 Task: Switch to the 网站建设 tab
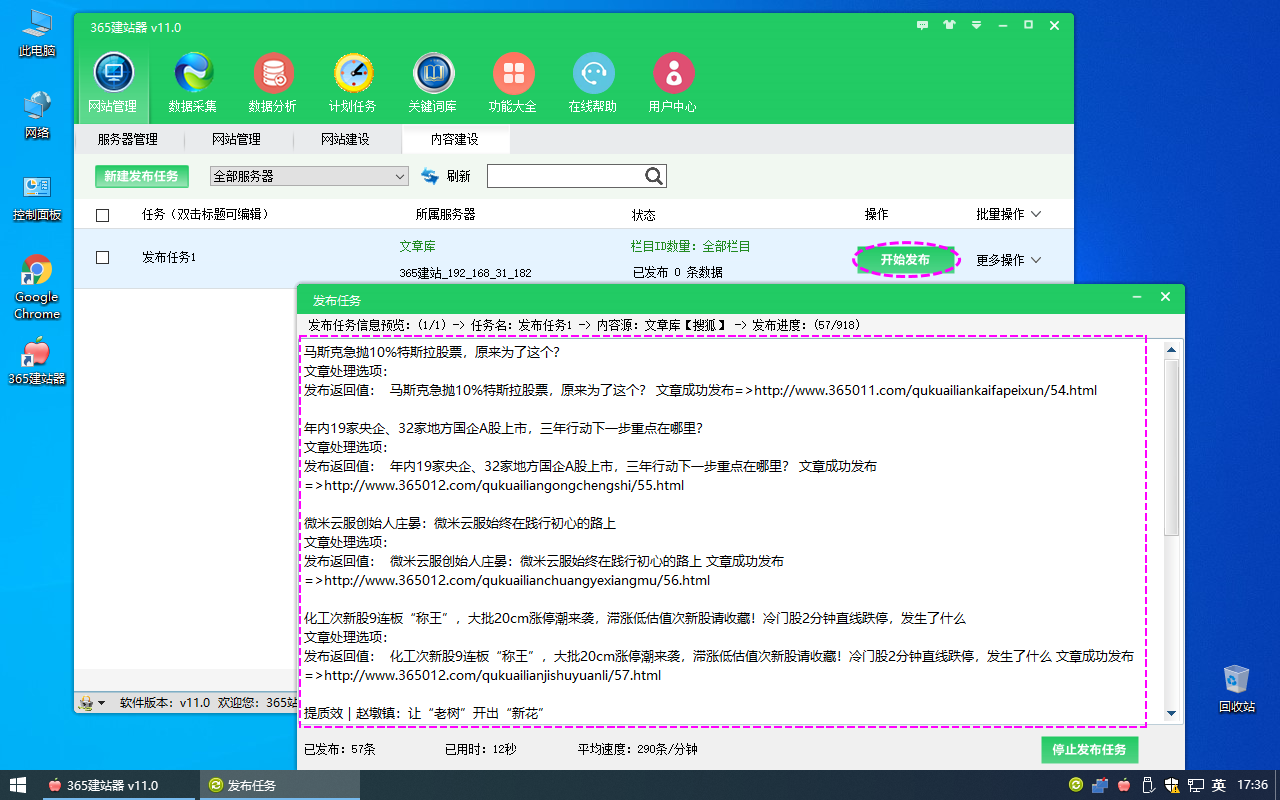(345, 139)
